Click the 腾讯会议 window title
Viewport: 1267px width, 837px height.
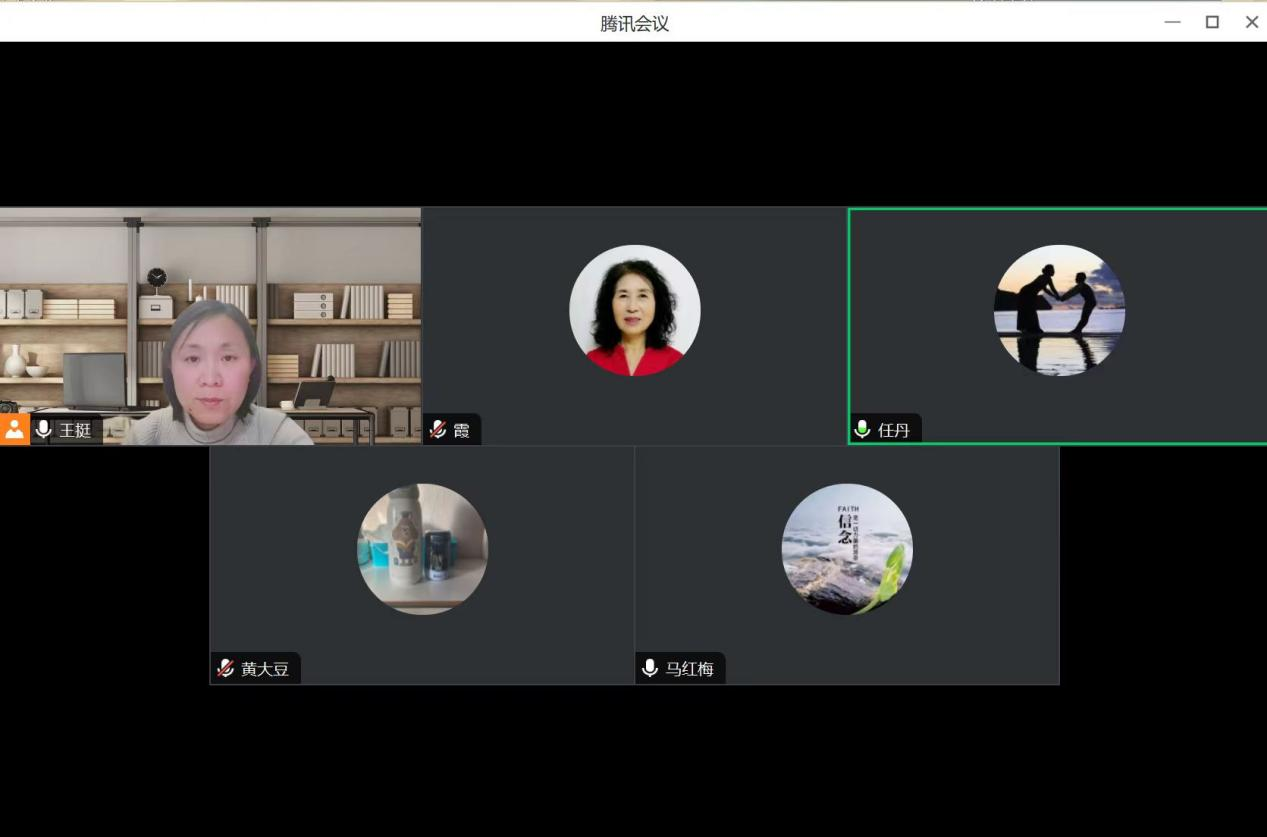tap(634, 23)
